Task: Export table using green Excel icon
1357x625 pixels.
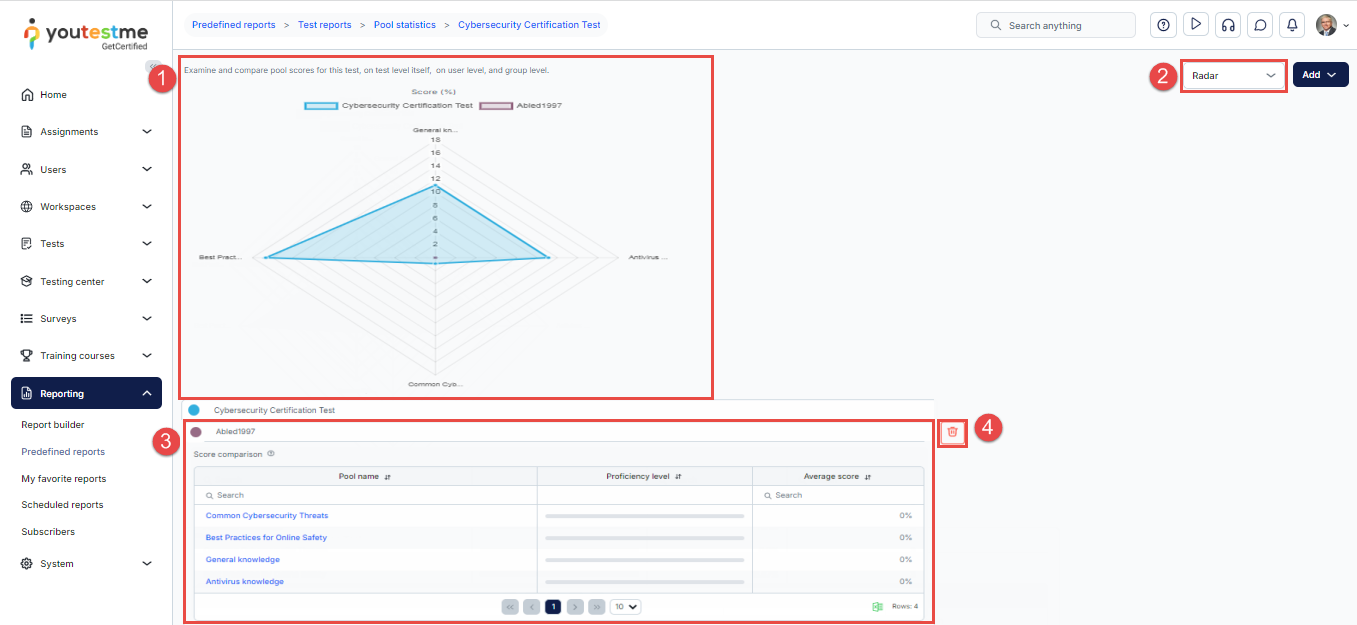Action: [877, 606]
